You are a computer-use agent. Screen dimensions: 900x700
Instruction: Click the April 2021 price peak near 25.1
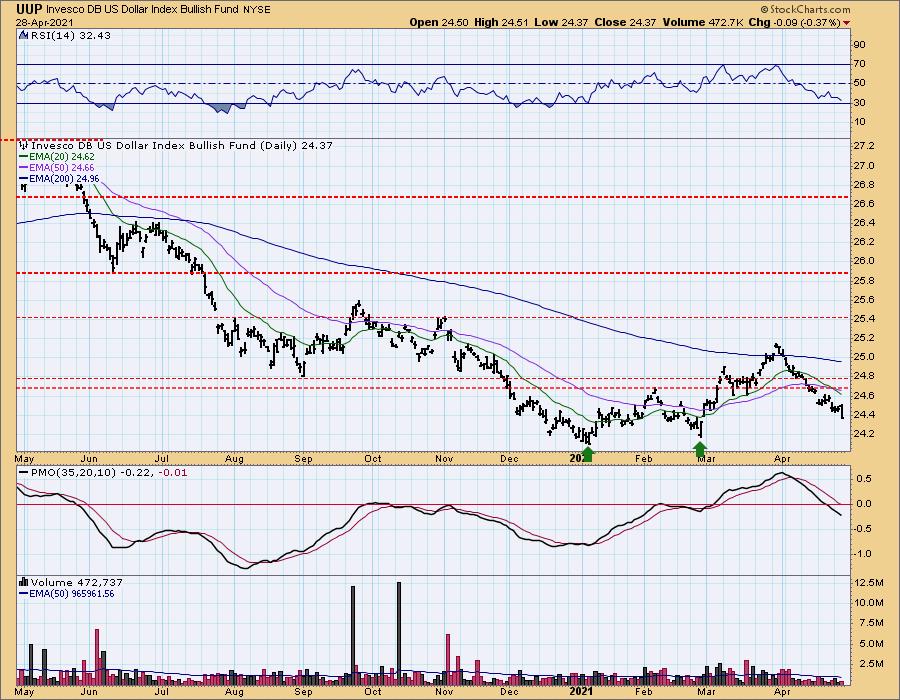tap(777, 346)
